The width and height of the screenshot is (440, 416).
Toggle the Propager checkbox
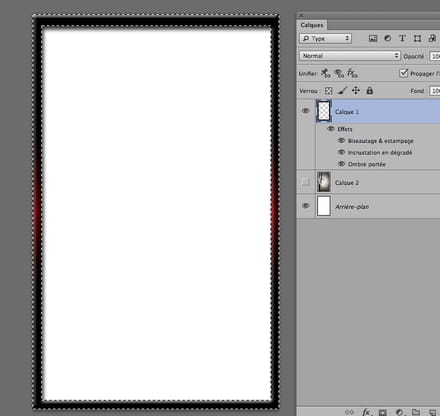(403, 73)
